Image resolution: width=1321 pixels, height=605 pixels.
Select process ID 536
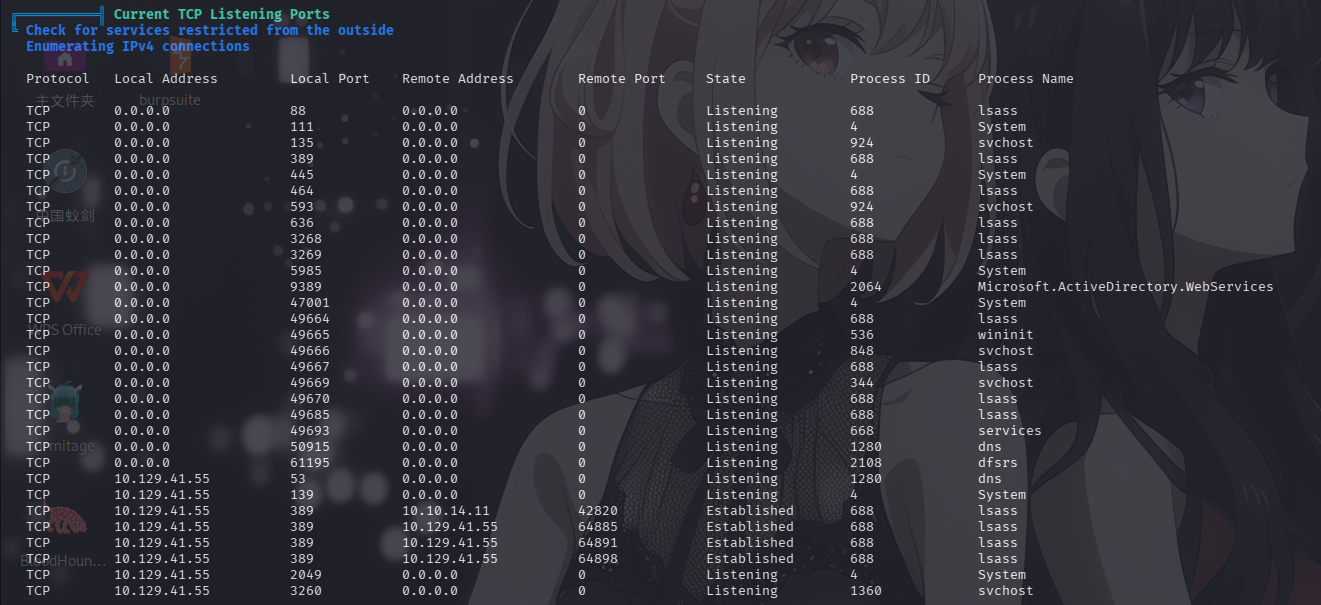(x=862, y=335)
